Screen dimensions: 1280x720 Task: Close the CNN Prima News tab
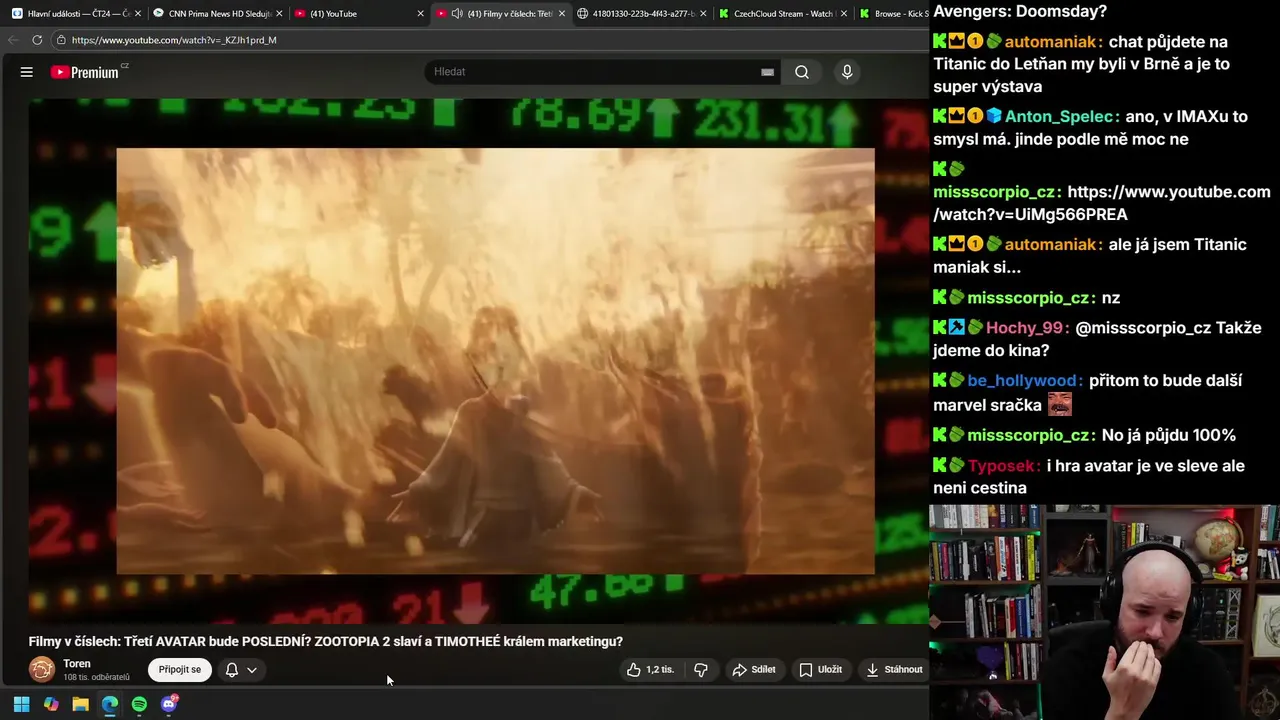tap(279, 14)
